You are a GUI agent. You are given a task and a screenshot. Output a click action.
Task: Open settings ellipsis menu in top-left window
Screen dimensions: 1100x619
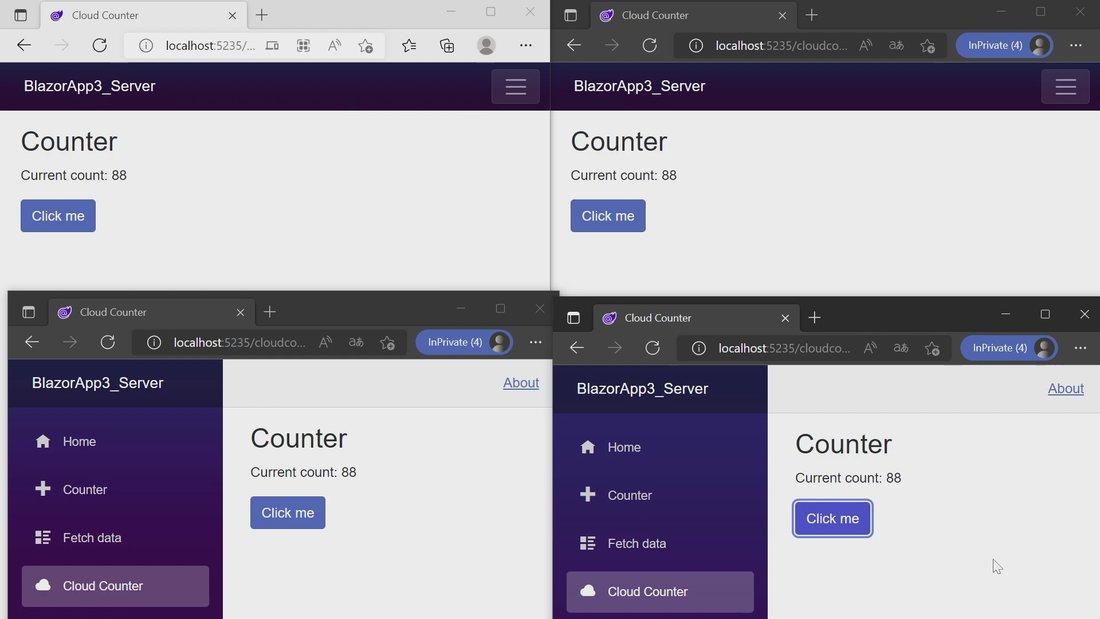pyautogui.click(x=525, y=46)
